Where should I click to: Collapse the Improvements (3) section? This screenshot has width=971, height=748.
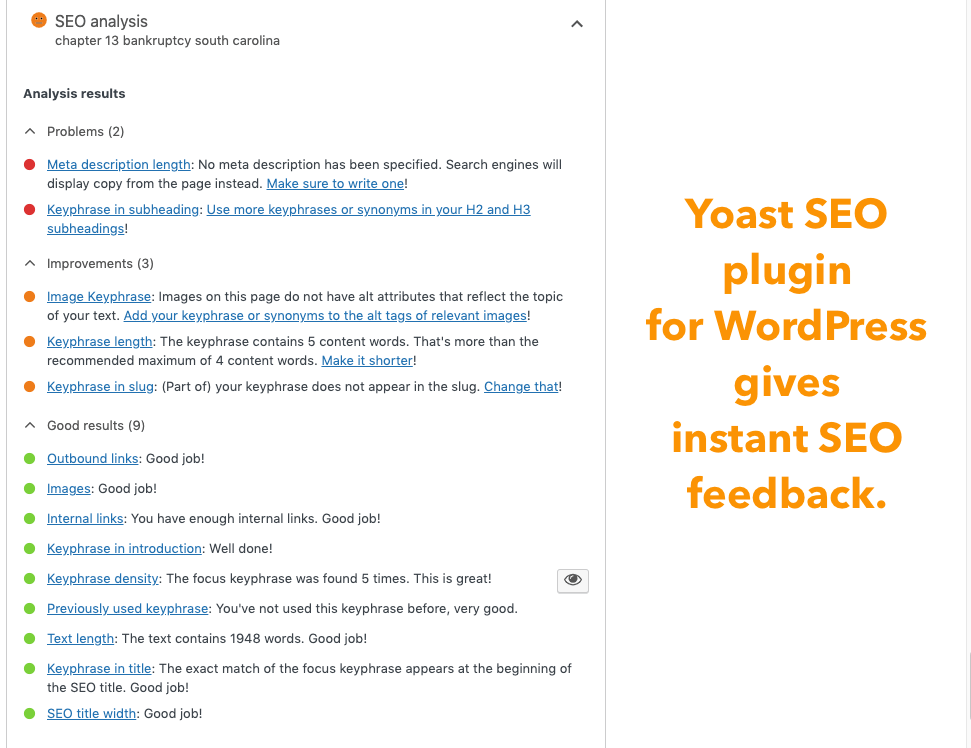click(30, 263)
